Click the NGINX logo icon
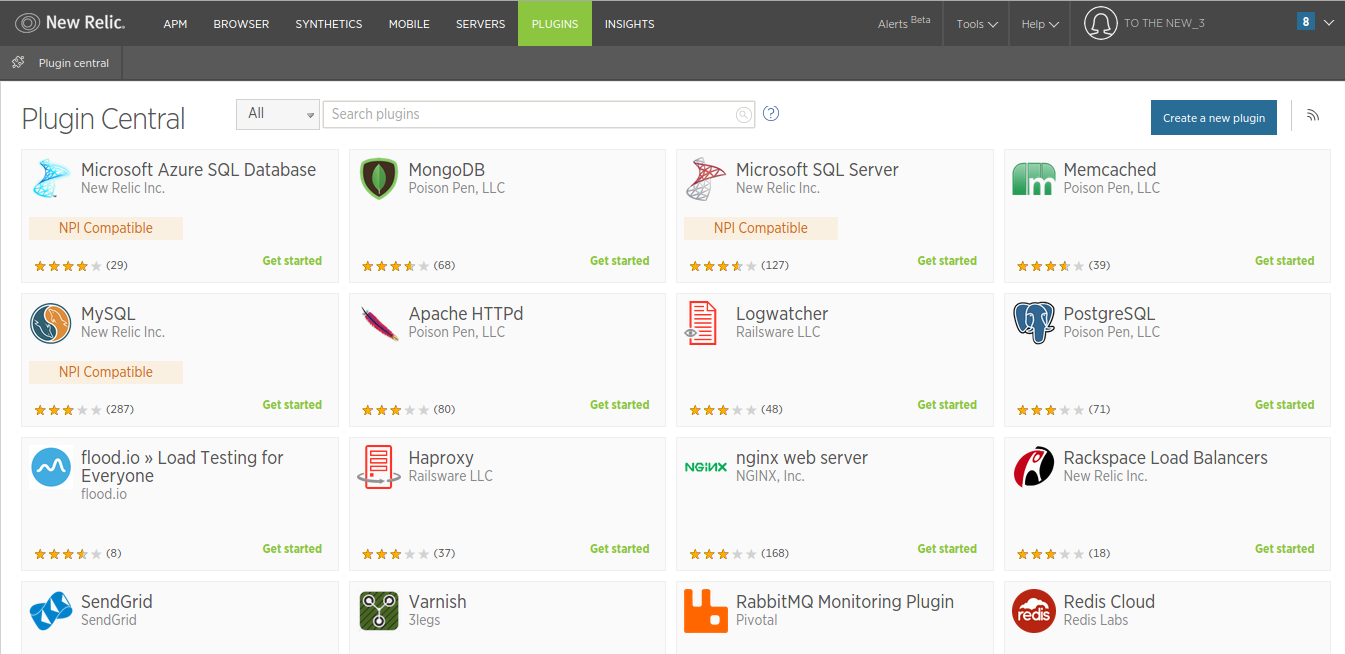 coord(706,467)
